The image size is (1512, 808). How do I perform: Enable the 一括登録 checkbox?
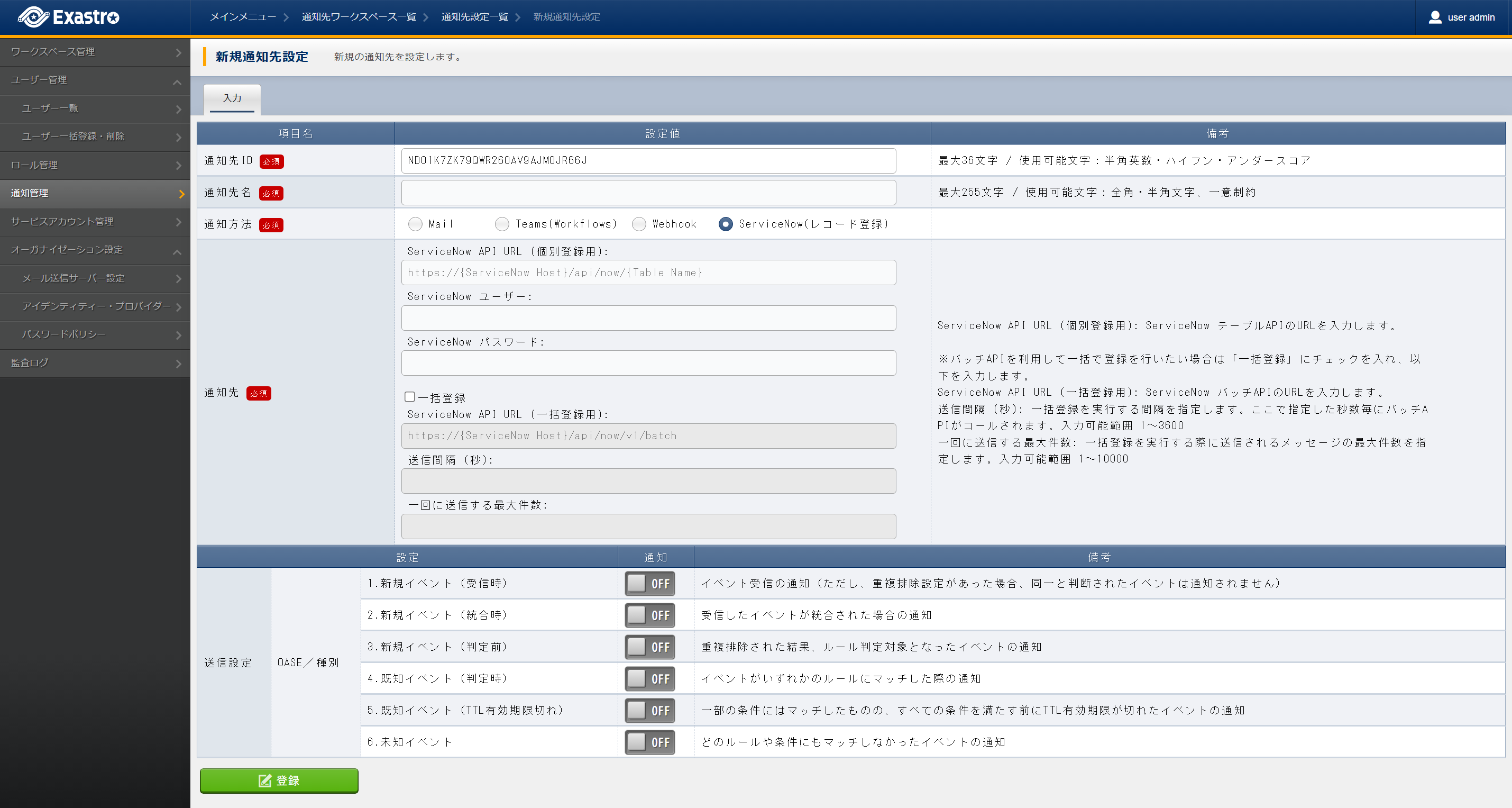pyautogui.click(x=410, y=397)
